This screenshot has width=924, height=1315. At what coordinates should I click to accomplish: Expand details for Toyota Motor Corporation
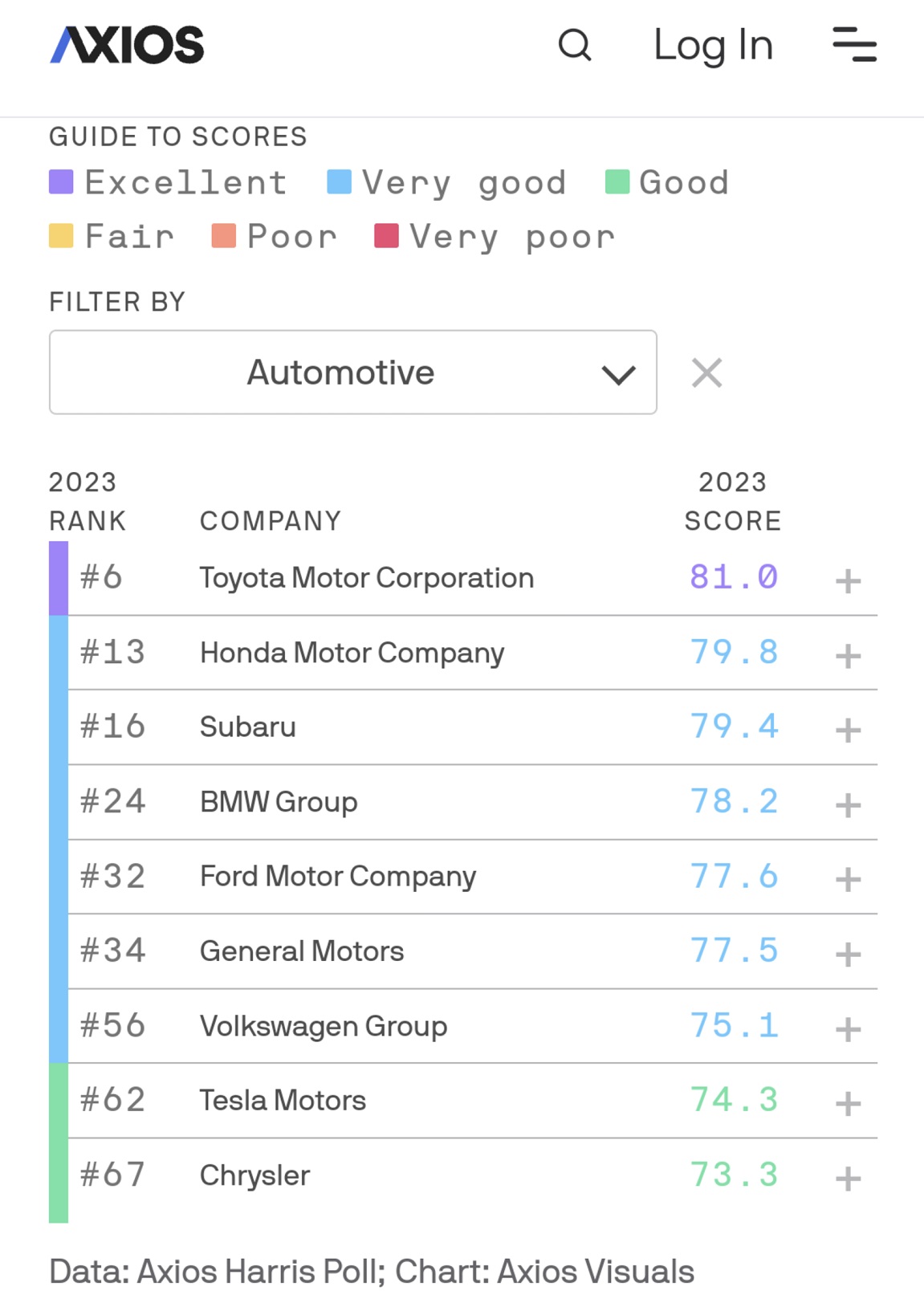(x=848, y=583)
